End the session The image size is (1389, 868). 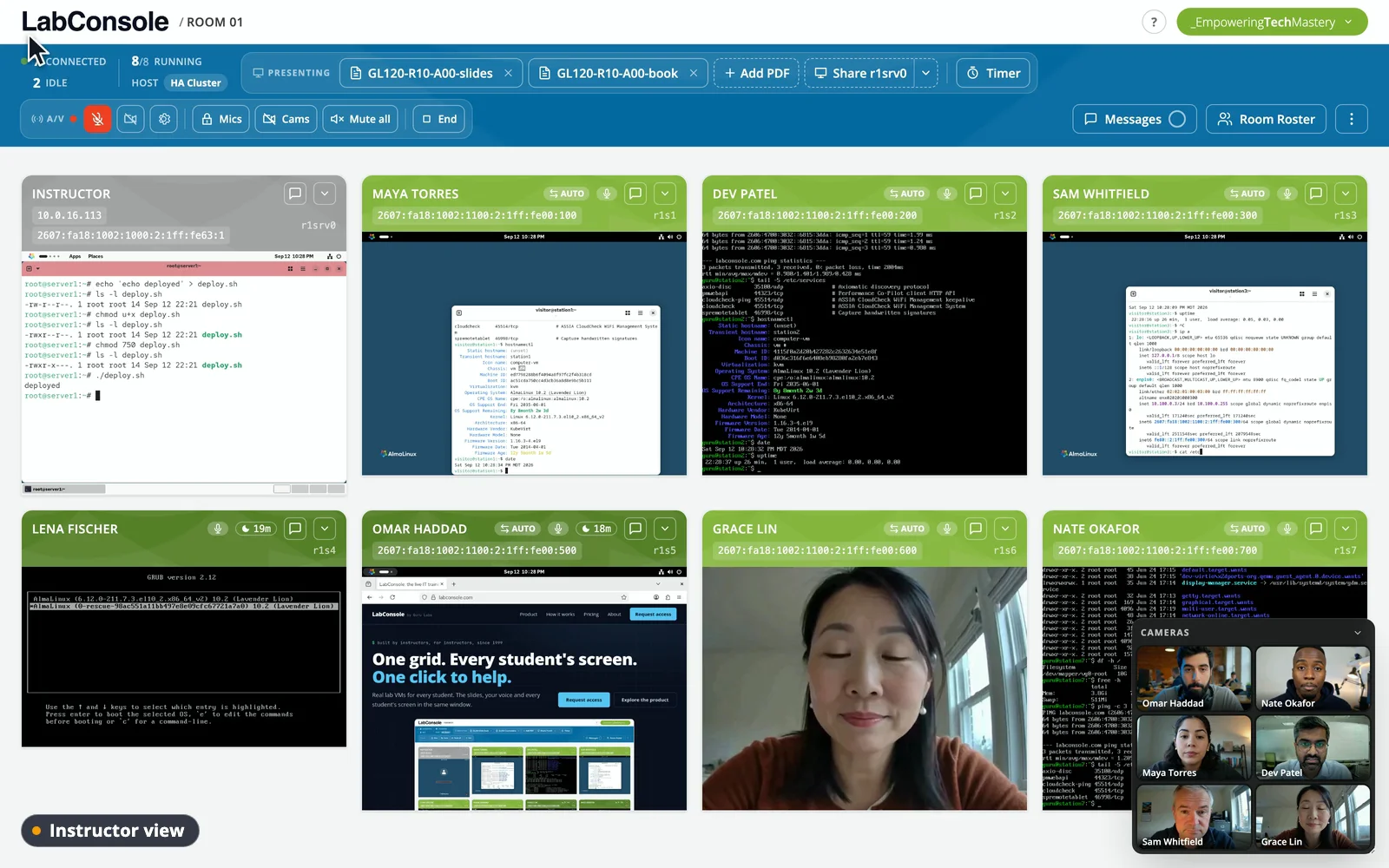tap(438, 119)
